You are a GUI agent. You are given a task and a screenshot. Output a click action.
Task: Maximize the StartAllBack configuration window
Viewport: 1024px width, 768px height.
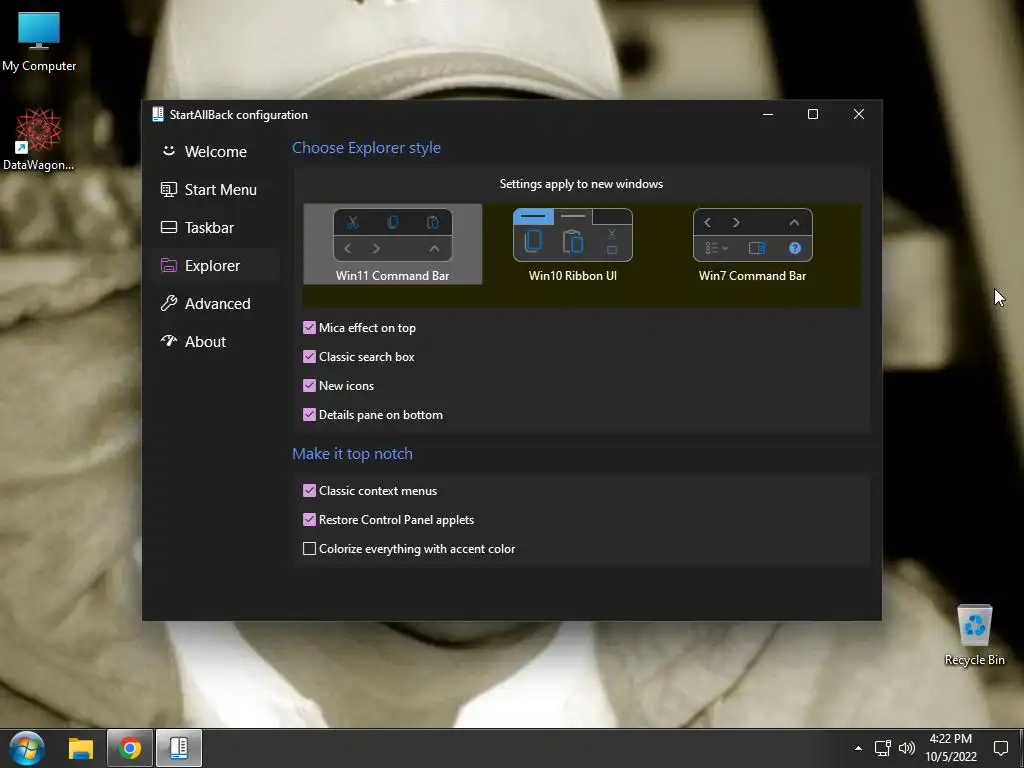point(813,114)
